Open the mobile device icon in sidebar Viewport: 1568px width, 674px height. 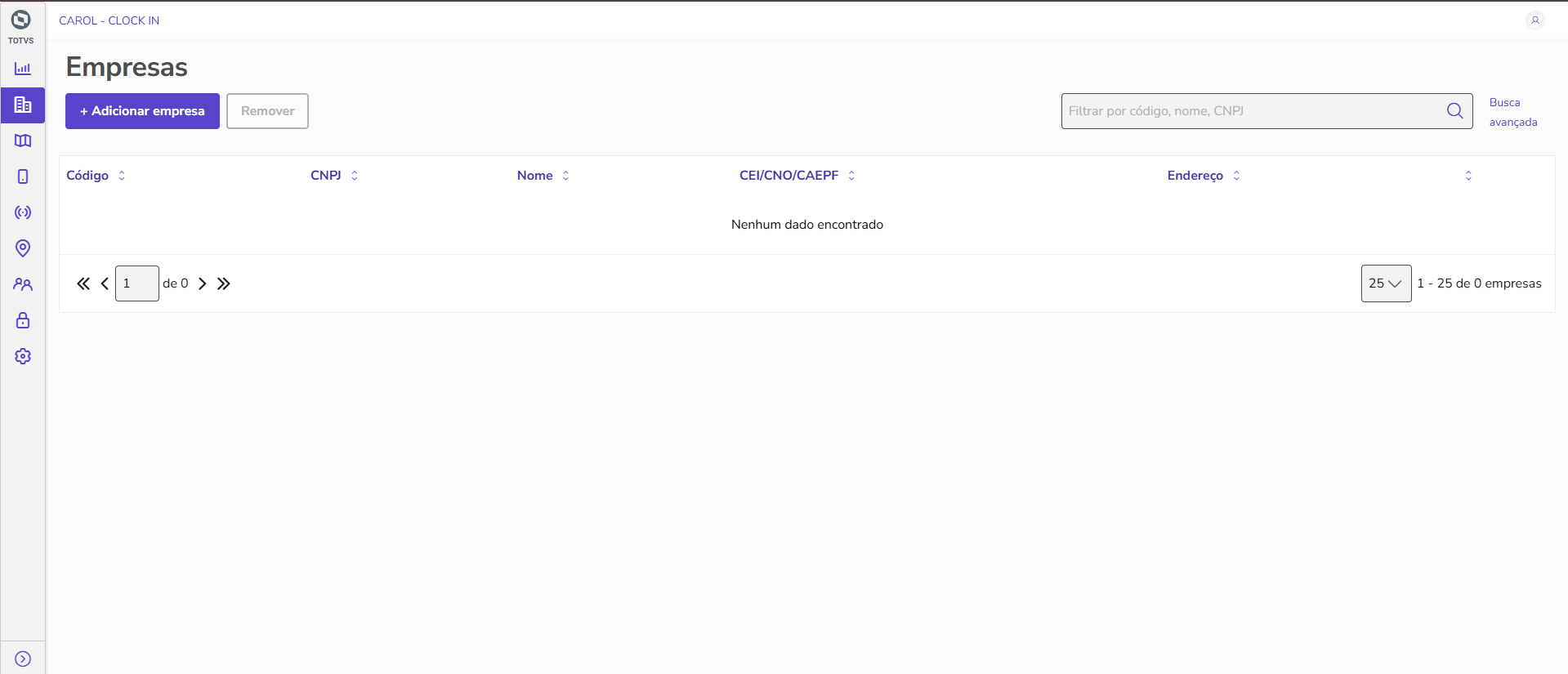click(23, 176)
